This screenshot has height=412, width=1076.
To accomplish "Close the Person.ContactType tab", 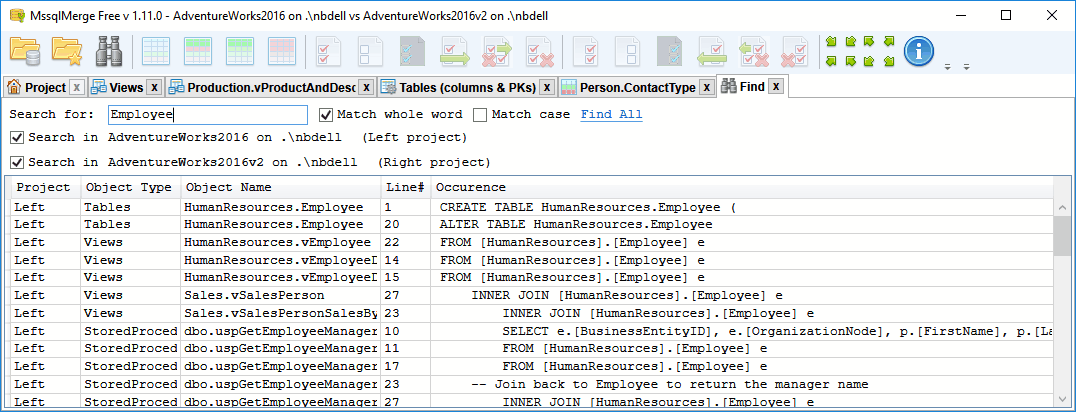I will pyautogui.click(x=707, y=87).
